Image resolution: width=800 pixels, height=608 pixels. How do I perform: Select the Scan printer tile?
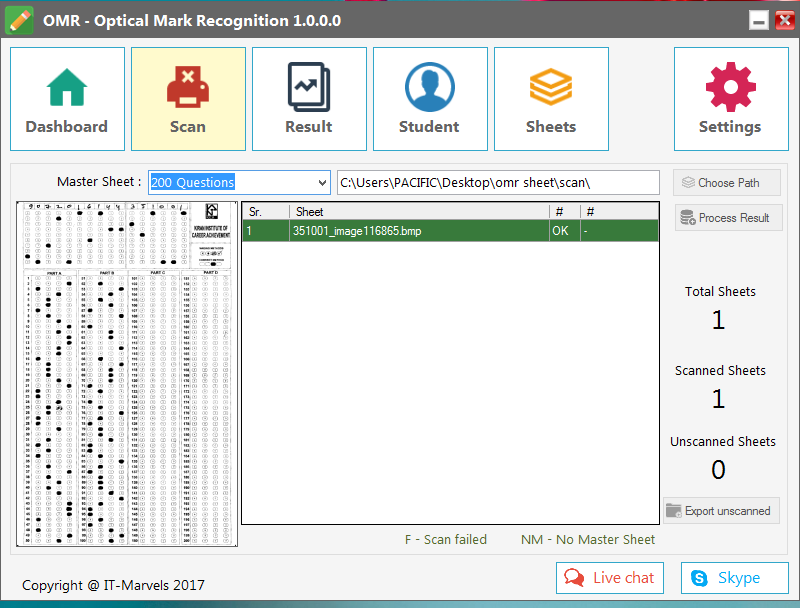pyautogui.click(x=188, y=99)
